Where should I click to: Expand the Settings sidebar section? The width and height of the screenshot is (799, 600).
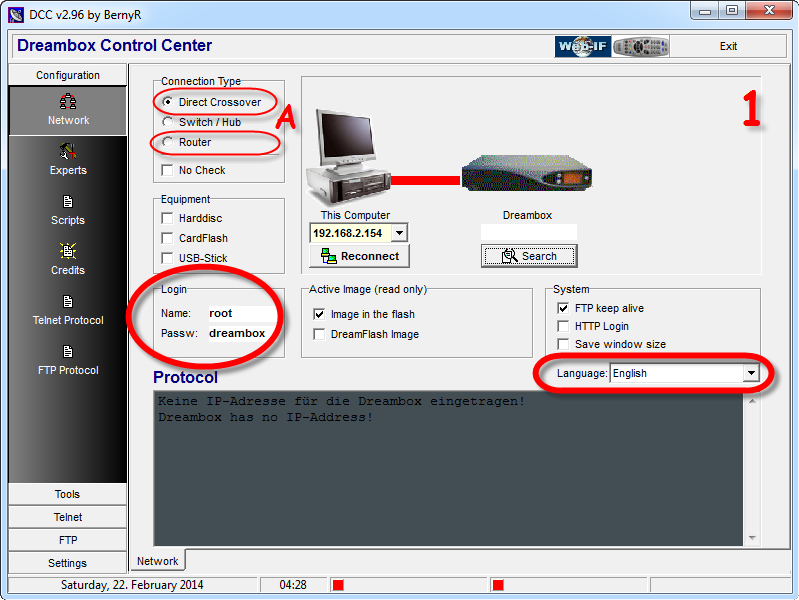pos(68,563)
